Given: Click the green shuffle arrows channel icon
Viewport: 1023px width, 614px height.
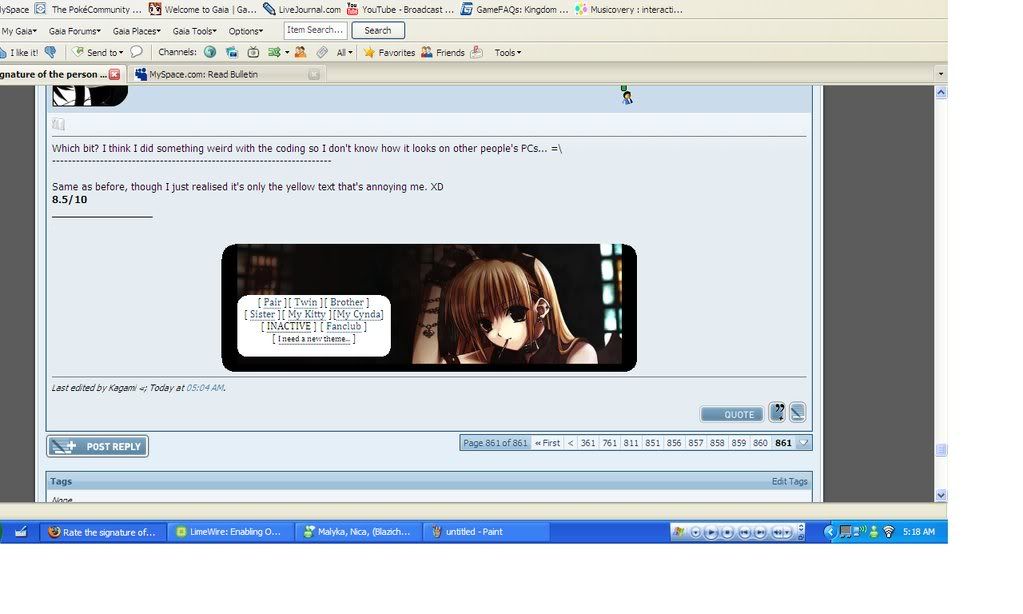Looking at the screenshot, I should point(274,52).
